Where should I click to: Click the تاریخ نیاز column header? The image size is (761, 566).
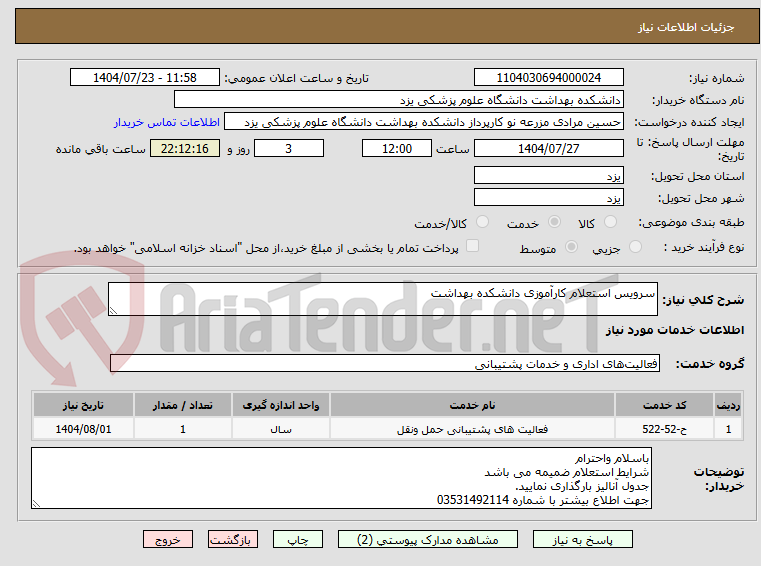click(x=83, y=405)
